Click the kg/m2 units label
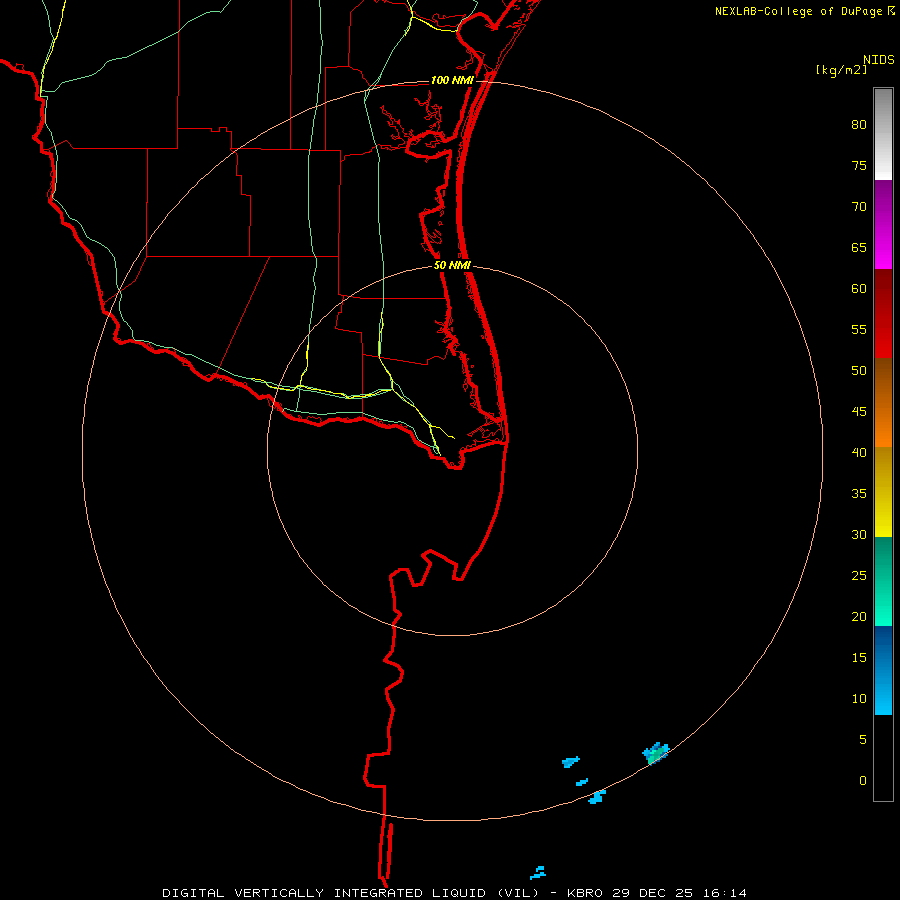The height and width of the screenshot is (900, 900). [x=841, y=70]
